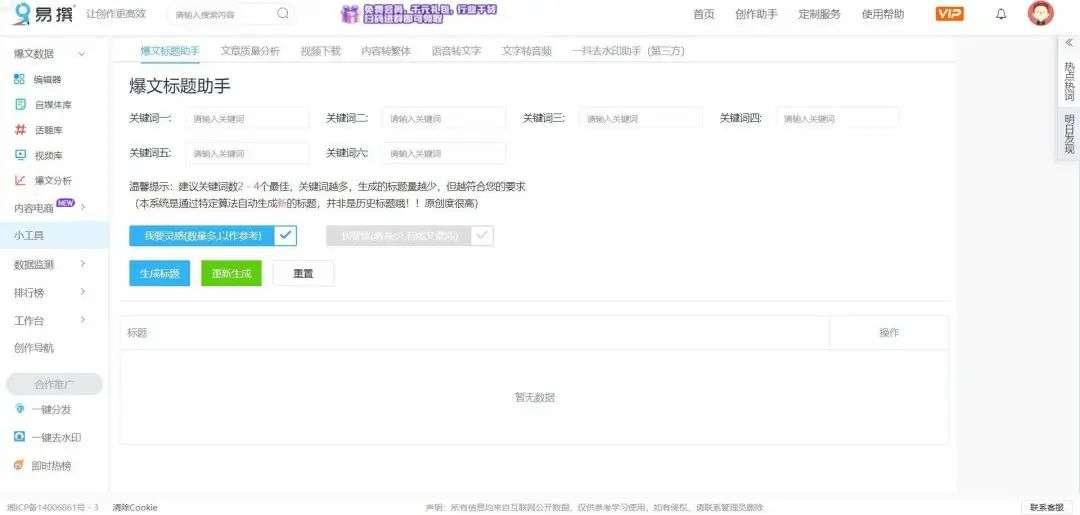Focus the 关键词一 input field

(247, 118)
